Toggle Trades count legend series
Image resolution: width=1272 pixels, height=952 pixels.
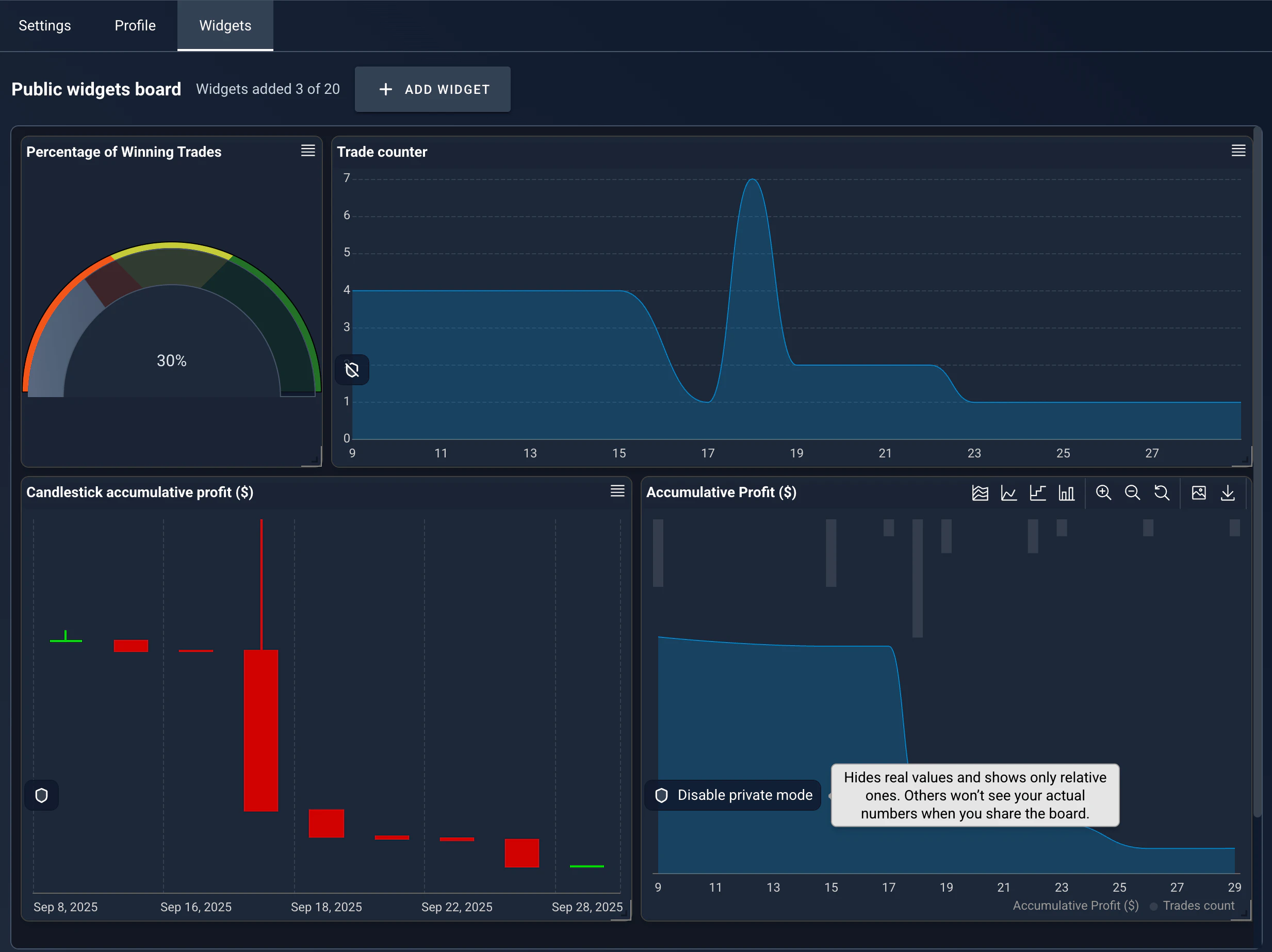click(1192, 906)
